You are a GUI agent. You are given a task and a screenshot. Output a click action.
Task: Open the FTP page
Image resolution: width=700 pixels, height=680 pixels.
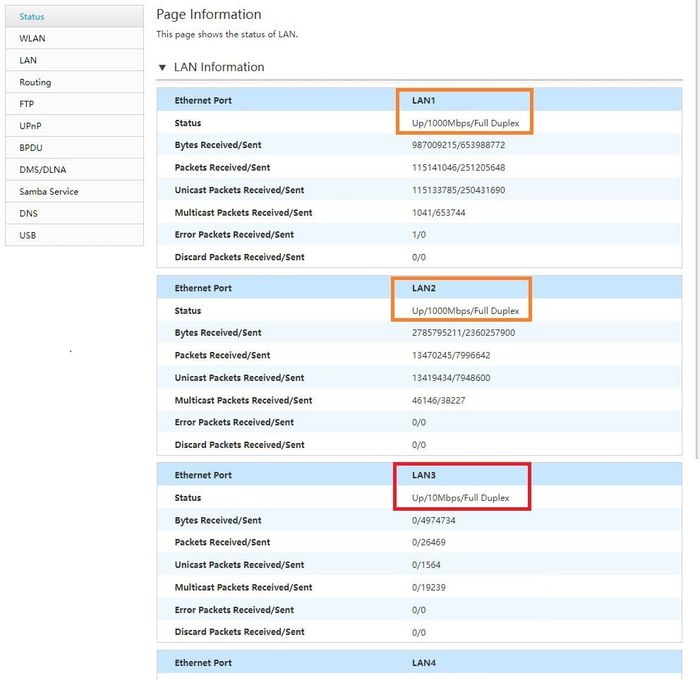pyautogui.click(x=75, y=104)
